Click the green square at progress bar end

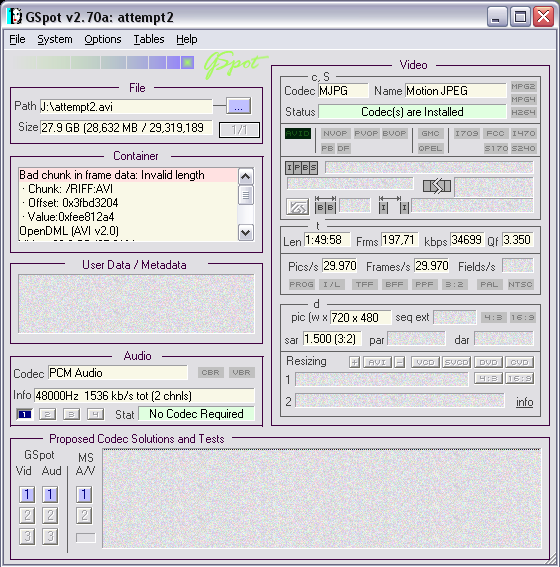[188, 63]
